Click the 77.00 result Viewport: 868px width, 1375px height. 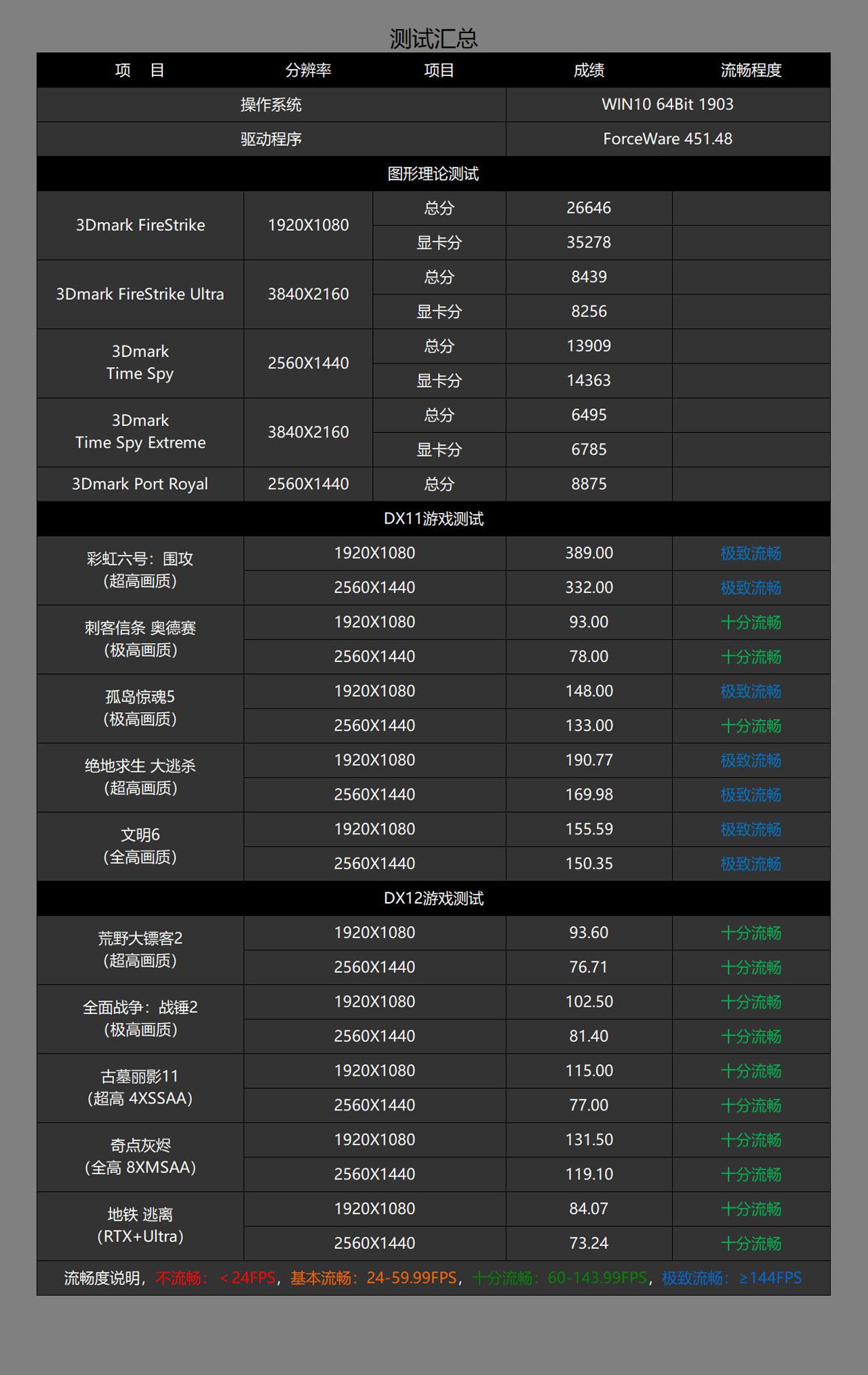[589, 1106]
